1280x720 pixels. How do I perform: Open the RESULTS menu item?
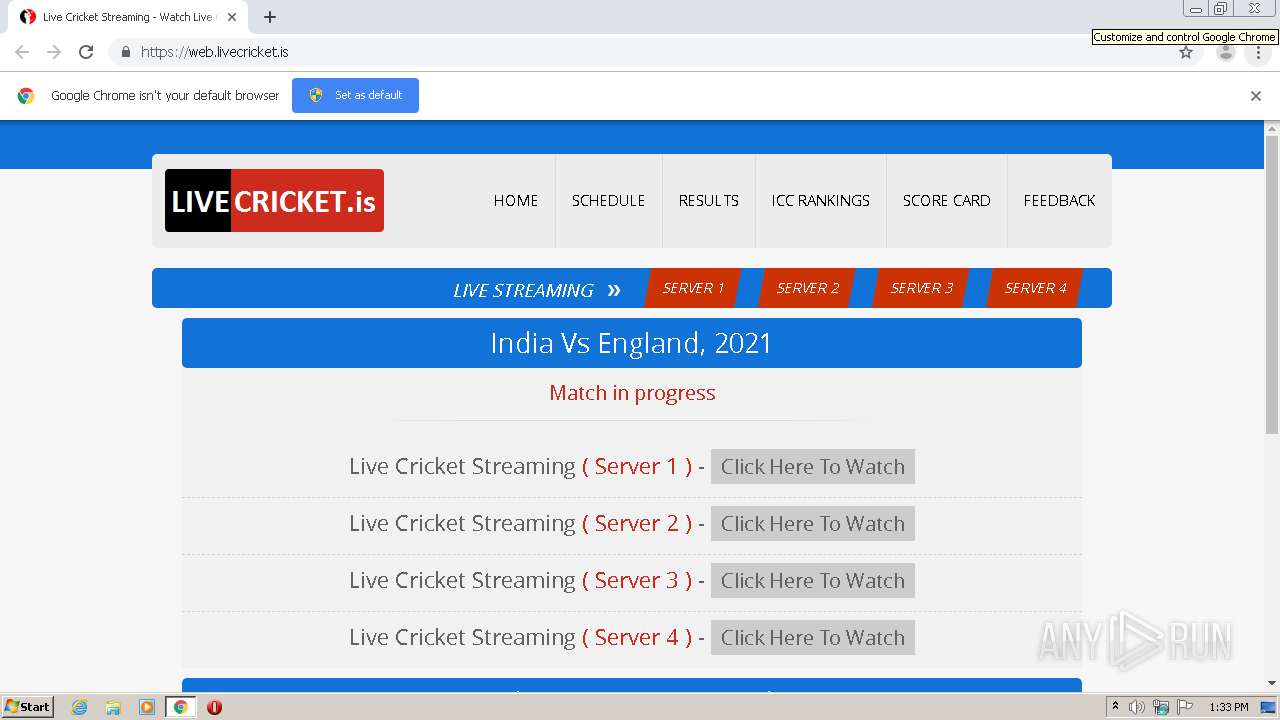[x=709, y=201]
